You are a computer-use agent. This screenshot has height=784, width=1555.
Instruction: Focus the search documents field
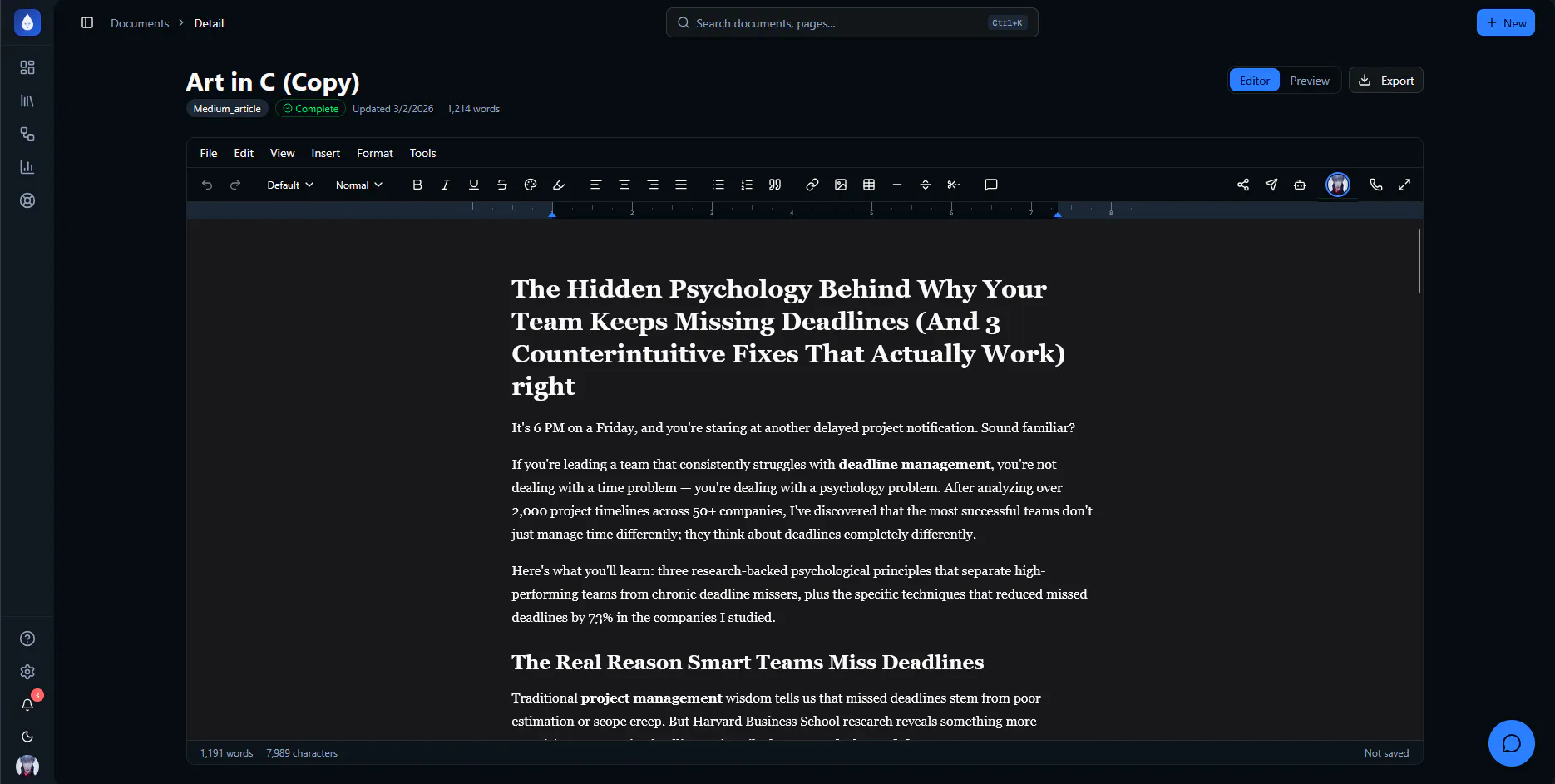[x=852, y=22]
